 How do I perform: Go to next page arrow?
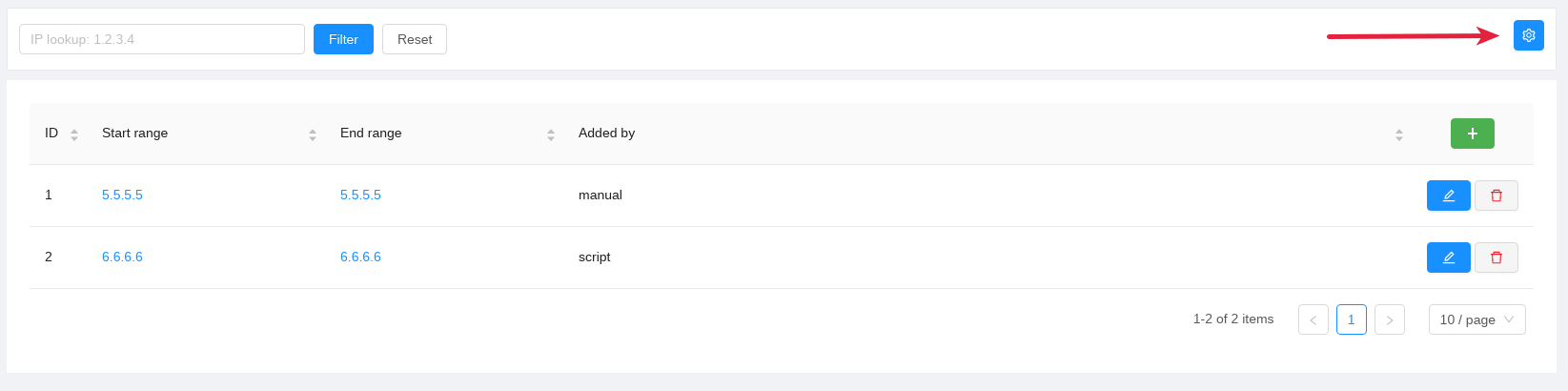[1389, 319]
